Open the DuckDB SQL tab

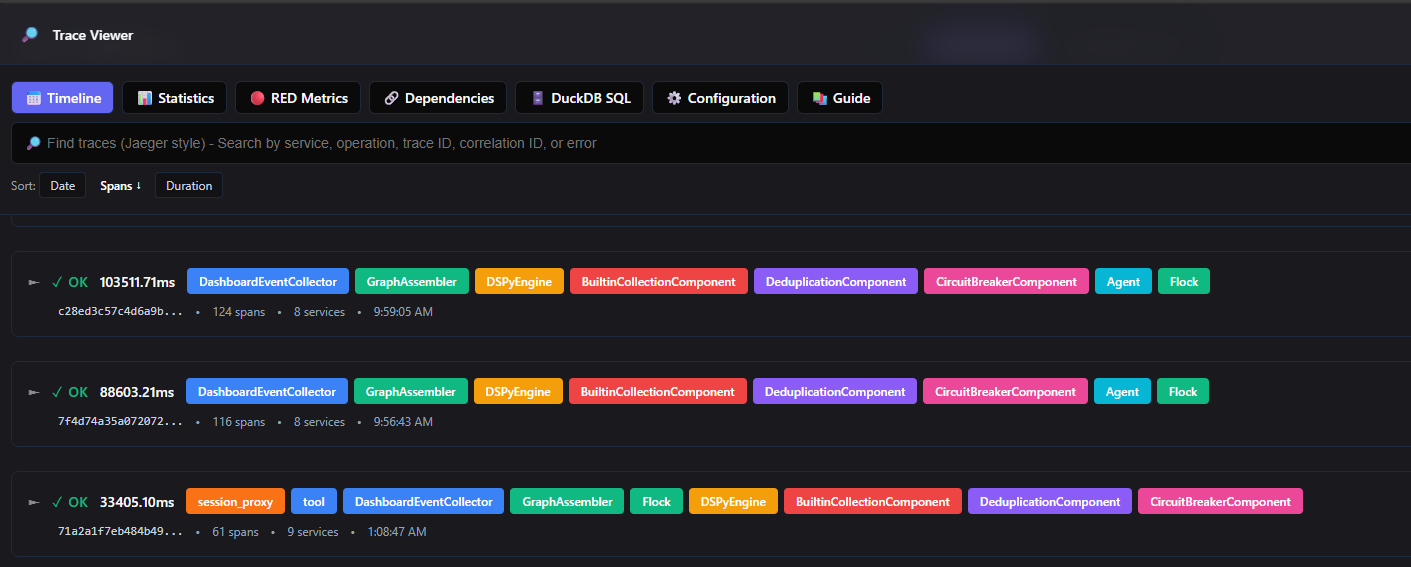click(580, 98)
